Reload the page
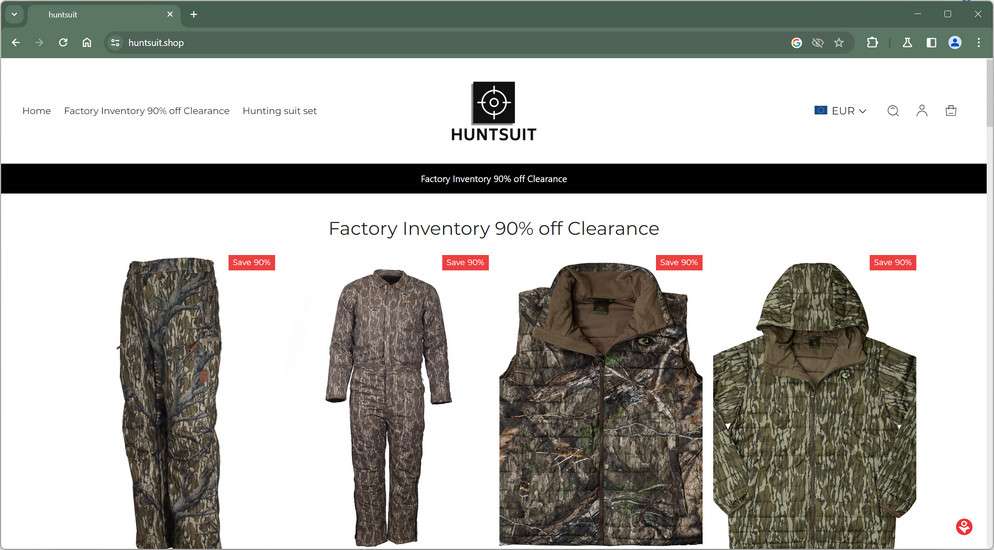 [x=63, y=42]
